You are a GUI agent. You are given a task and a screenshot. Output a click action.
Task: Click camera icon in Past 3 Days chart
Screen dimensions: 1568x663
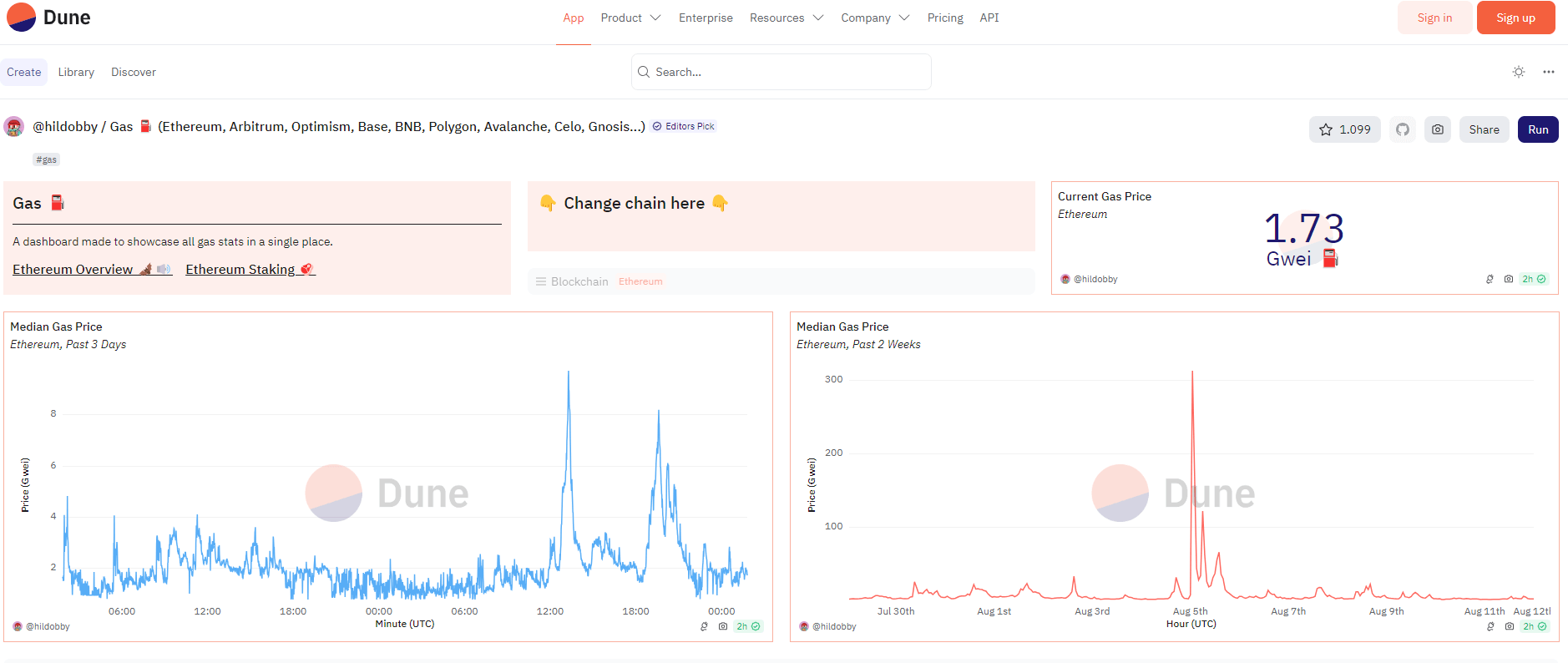point(723,626)
